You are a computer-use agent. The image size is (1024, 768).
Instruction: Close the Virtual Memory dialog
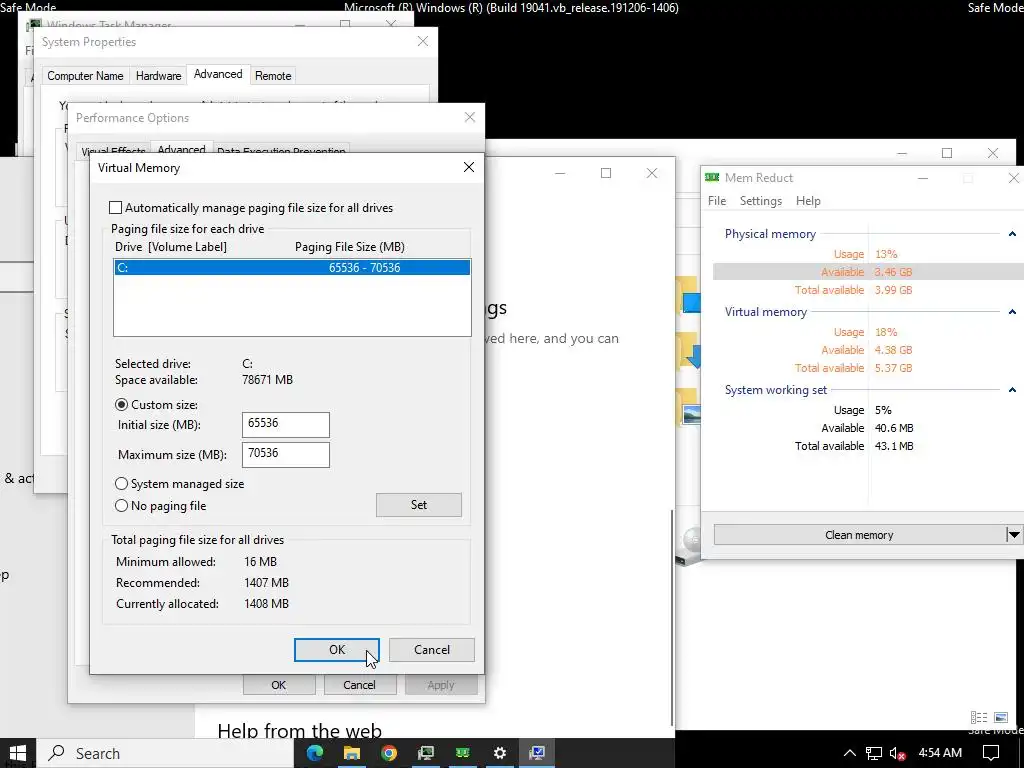(x=468, y=168)
